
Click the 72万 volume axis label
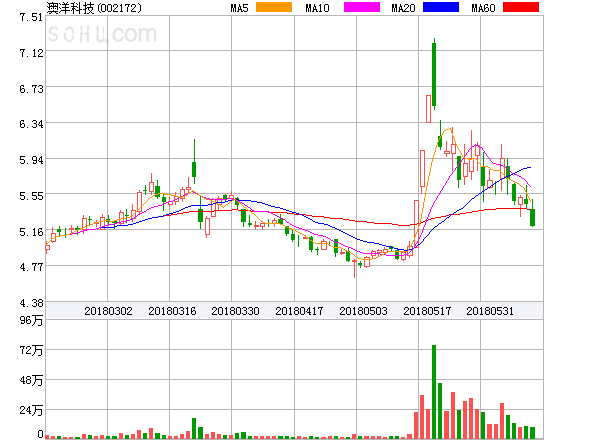[31, 350]
